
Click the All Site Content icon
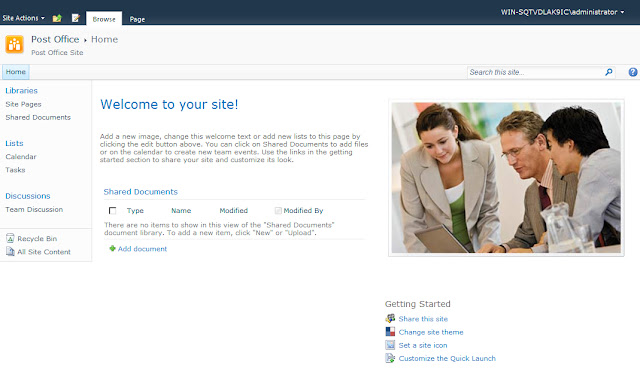click(10, 252)
